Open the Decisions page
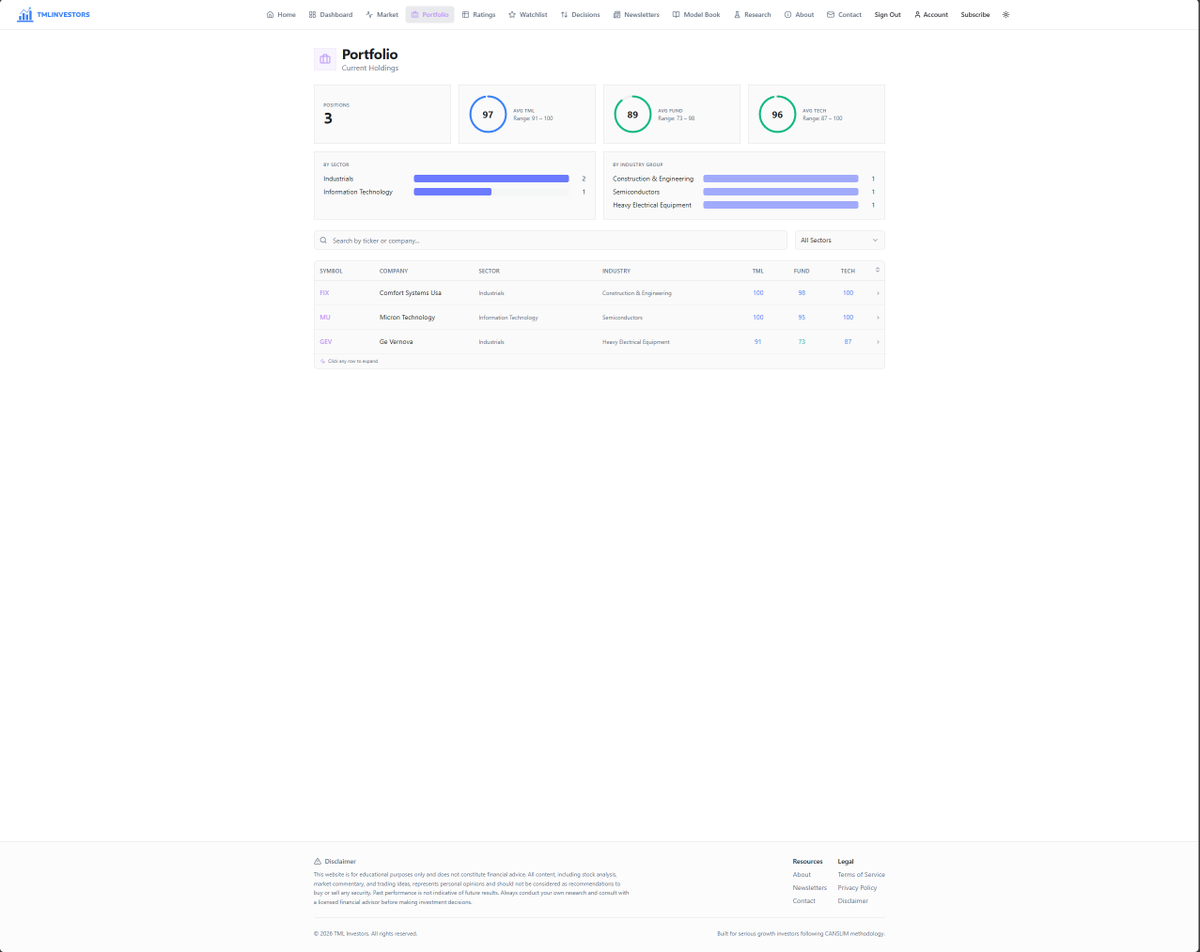 (x=580, y=15)
